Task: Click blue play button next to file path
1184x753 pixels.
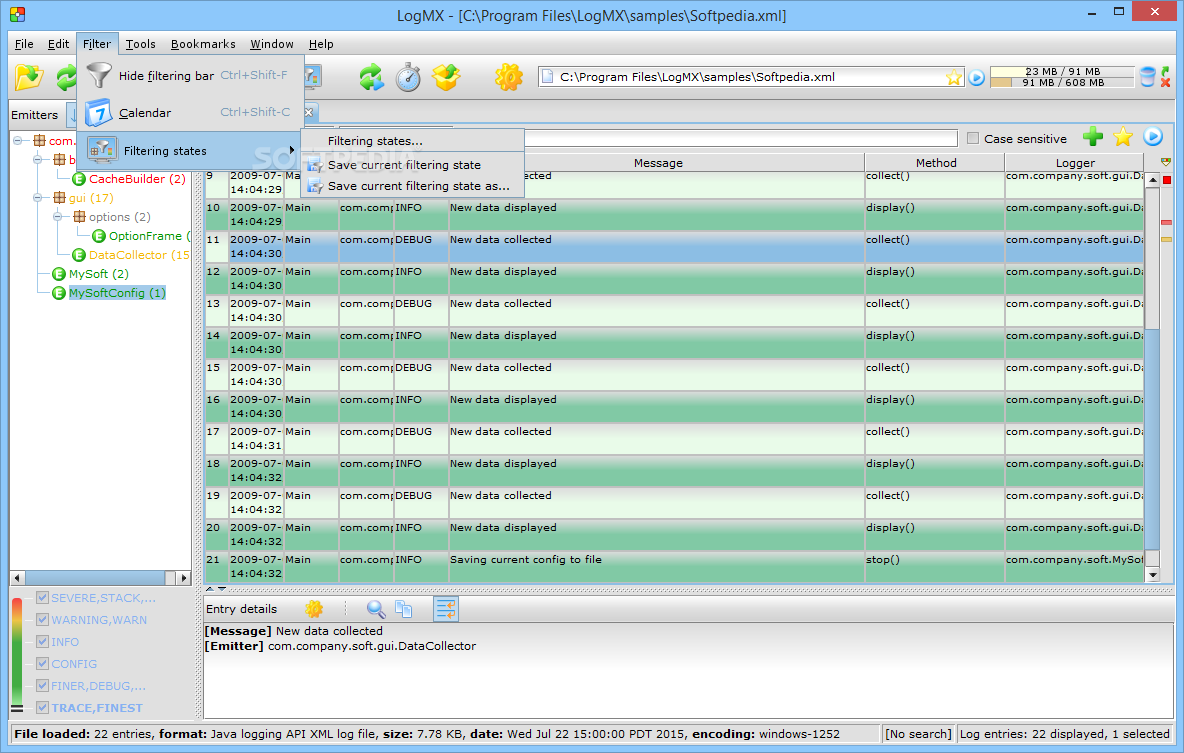Action: point(976,77)
